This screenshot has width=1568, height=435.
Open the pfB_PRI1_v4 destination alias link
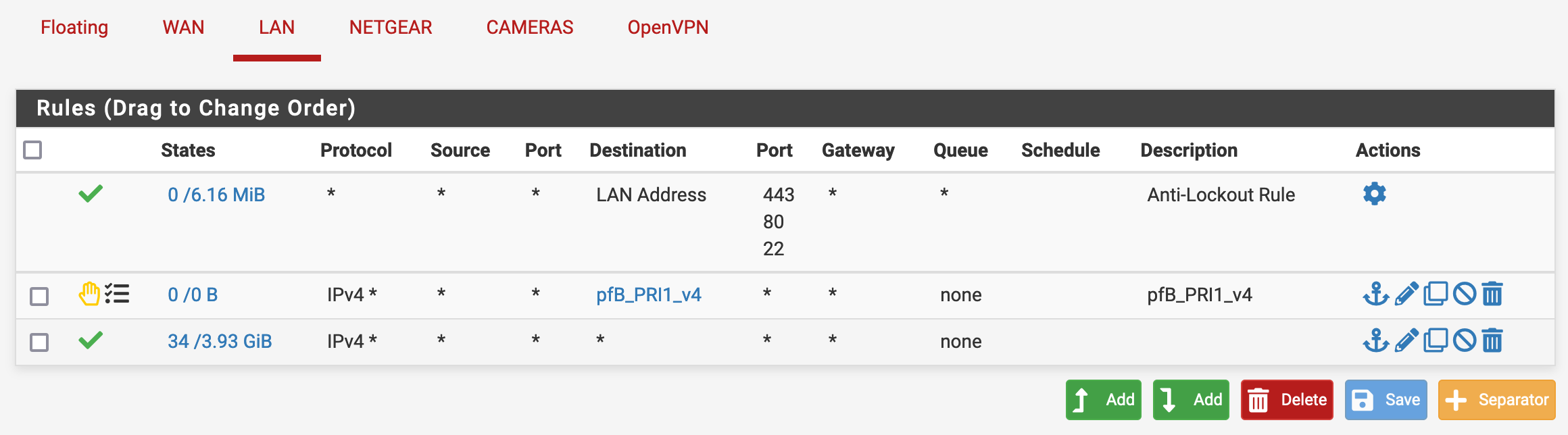[648, 295]
